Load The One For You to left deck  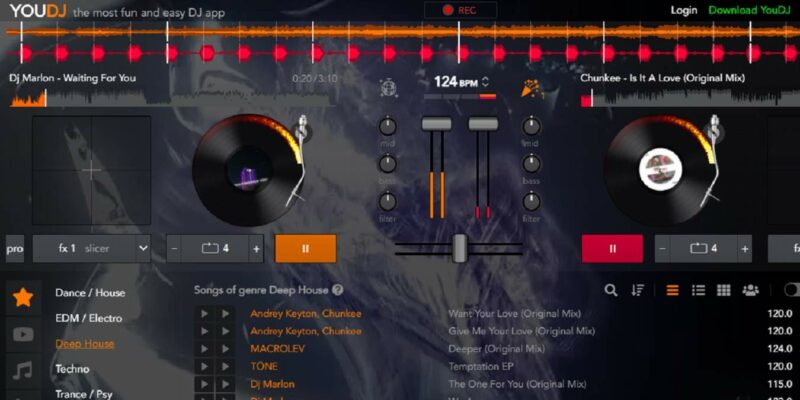pyautogui.click(x=204, y=384)
